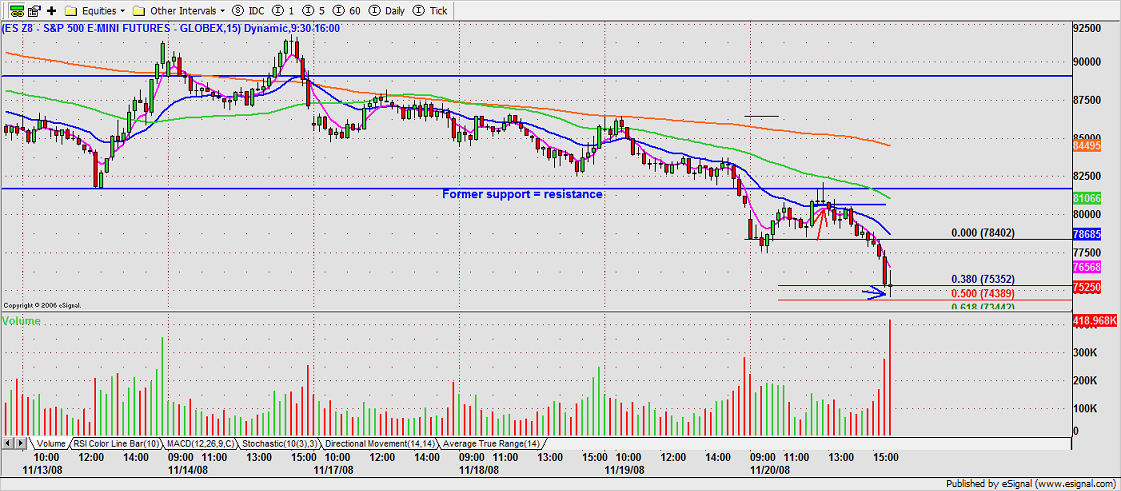Screen dimensions: 1121x491
Task: Click the orange 84495 price tag
Action: point(1087,145)
